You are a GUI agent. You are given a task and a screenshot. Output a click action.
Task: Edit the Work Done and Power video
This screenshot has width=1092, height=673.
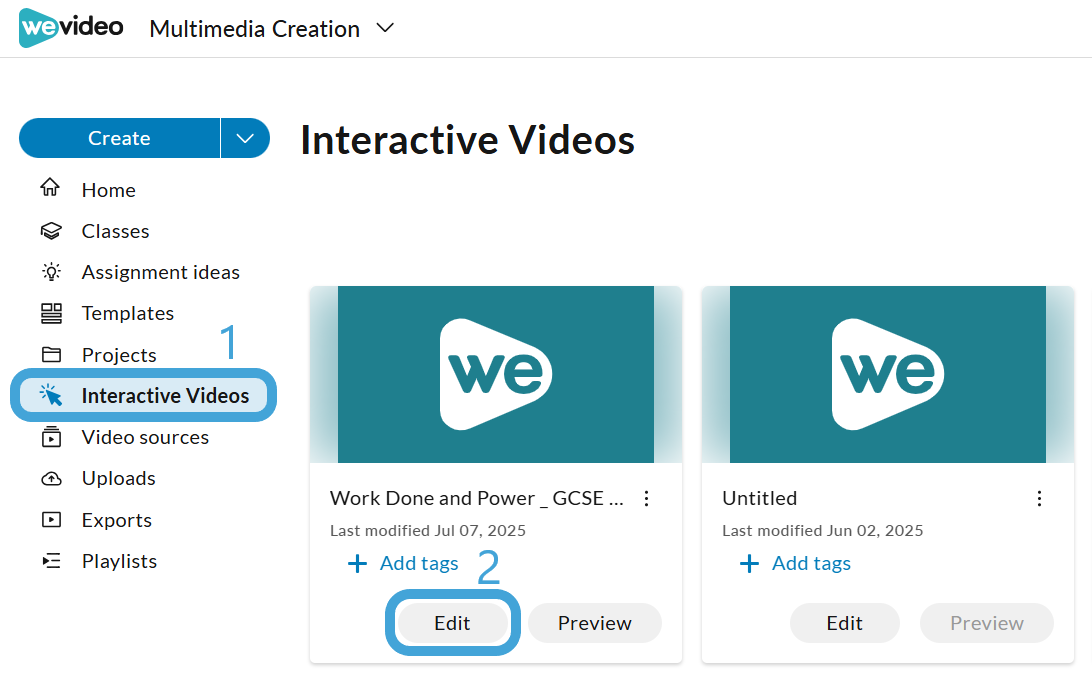tap(452, 623)
